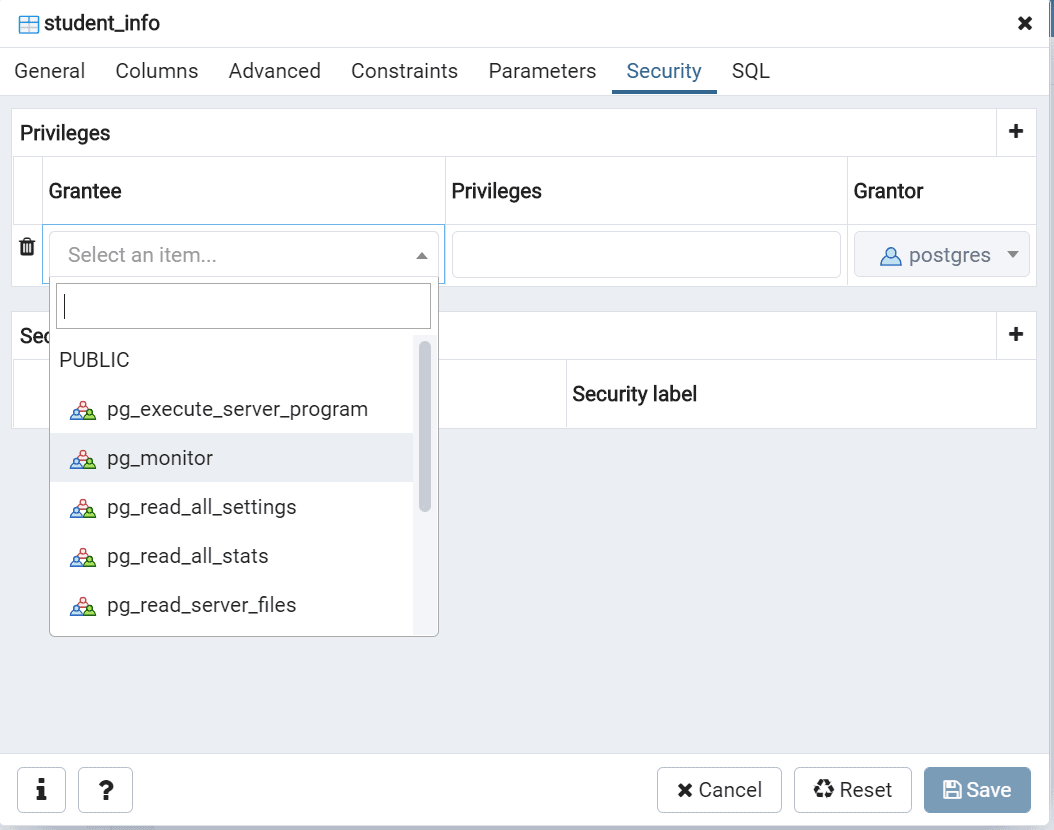Switch to the Columns tab
This screenshot has height=830, width=1054.
[157, 71]
